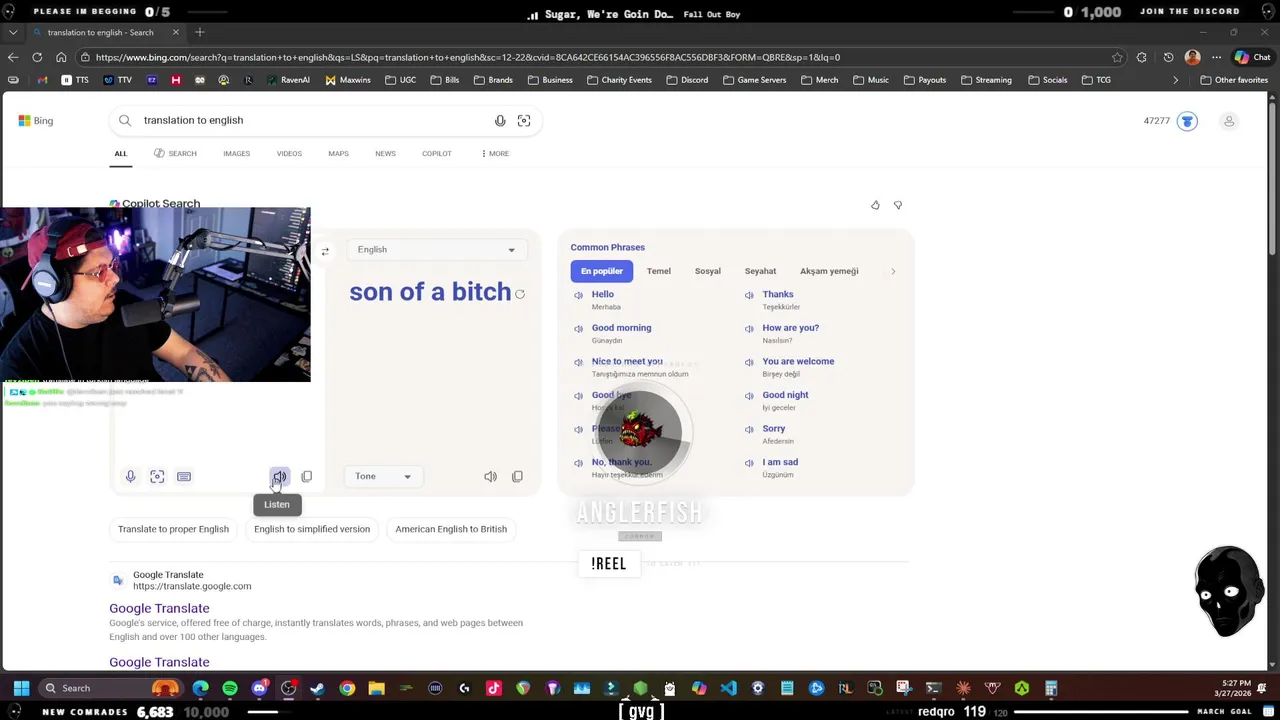Switch to the COPILOT tab

click(436, 153)
